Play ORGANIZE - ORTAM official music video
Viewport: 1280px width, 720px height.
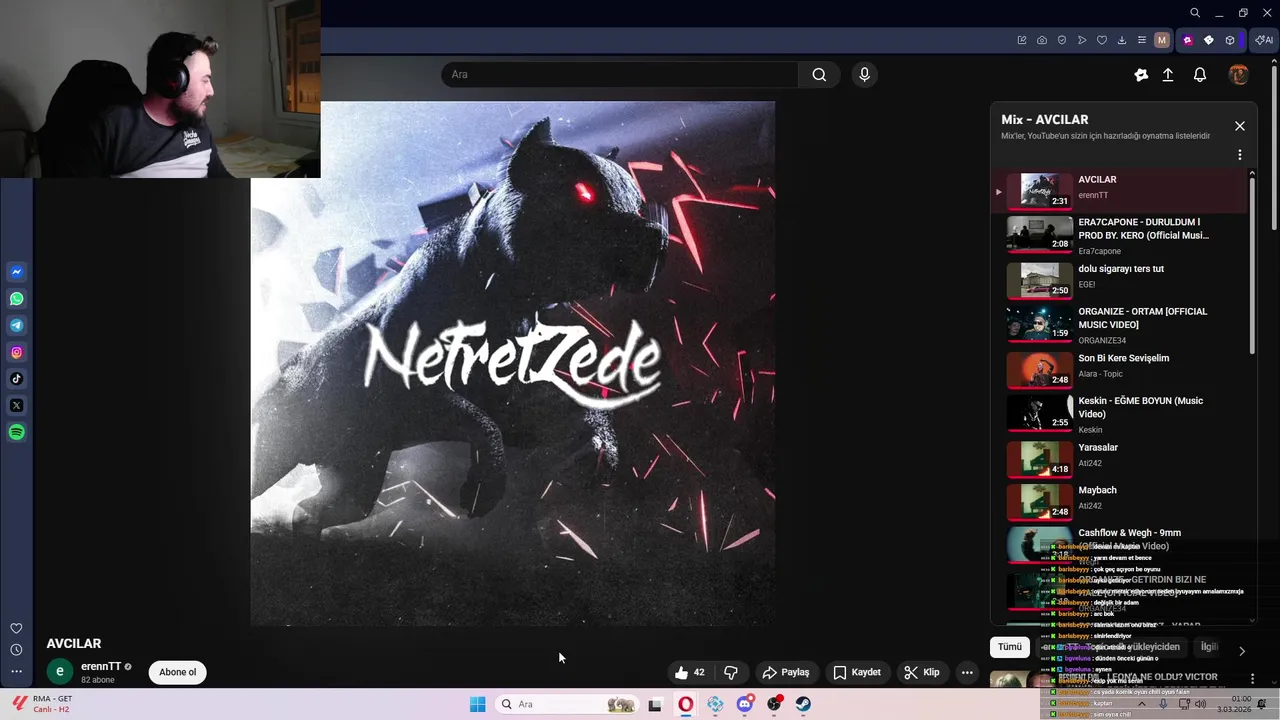(1120, 325)
